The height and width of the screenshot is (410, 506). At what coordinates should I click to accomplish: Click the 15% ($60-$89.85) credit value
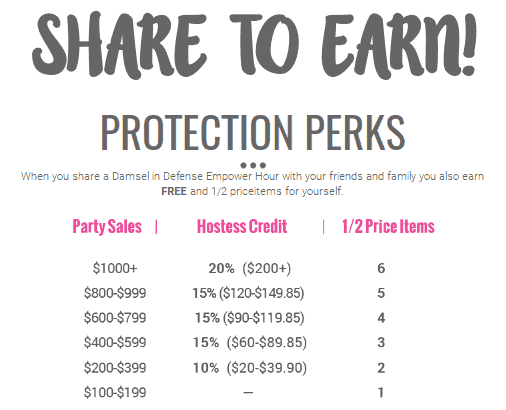pyautogui.click(x=250, y=343)
